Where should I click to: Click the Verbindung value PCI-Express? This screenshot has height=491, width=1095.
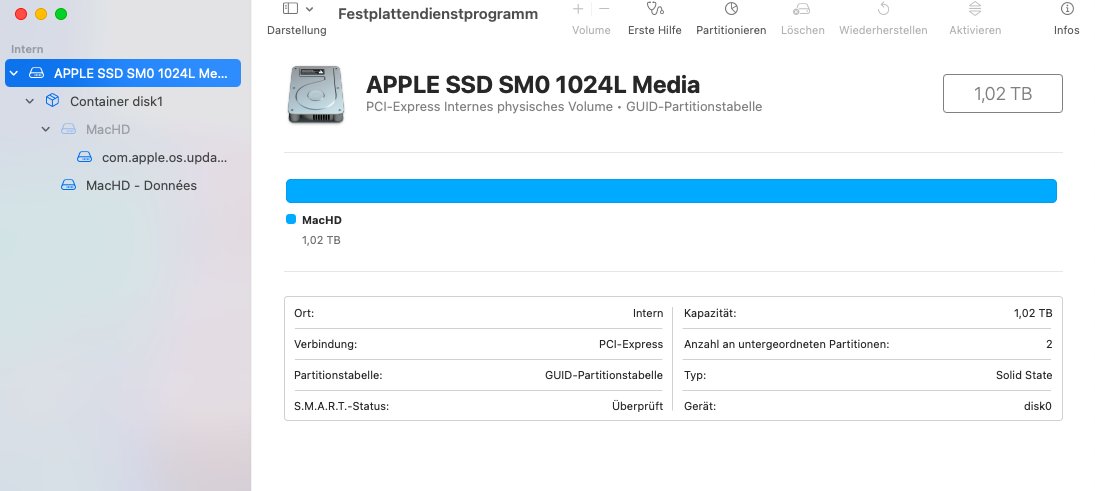[631, 344]
